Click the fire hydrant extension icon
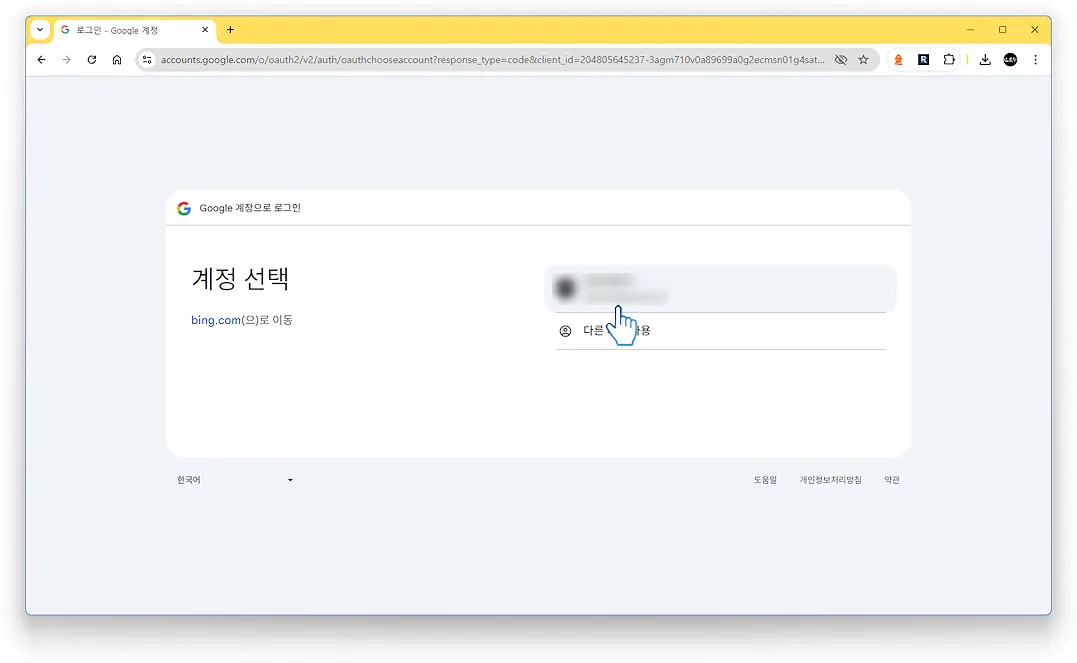 898,59
